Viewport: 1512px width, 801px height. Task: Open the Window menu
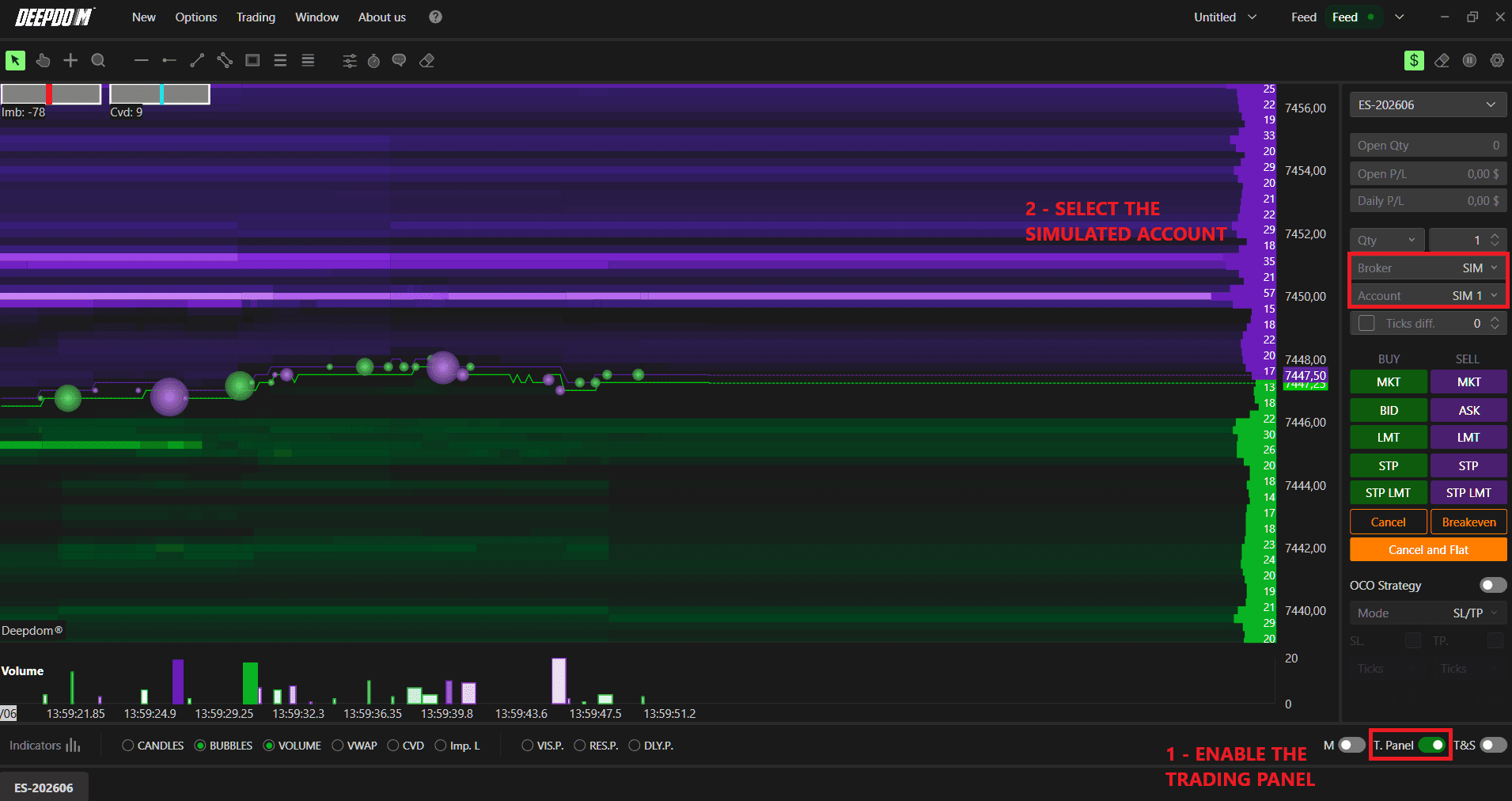316,17
